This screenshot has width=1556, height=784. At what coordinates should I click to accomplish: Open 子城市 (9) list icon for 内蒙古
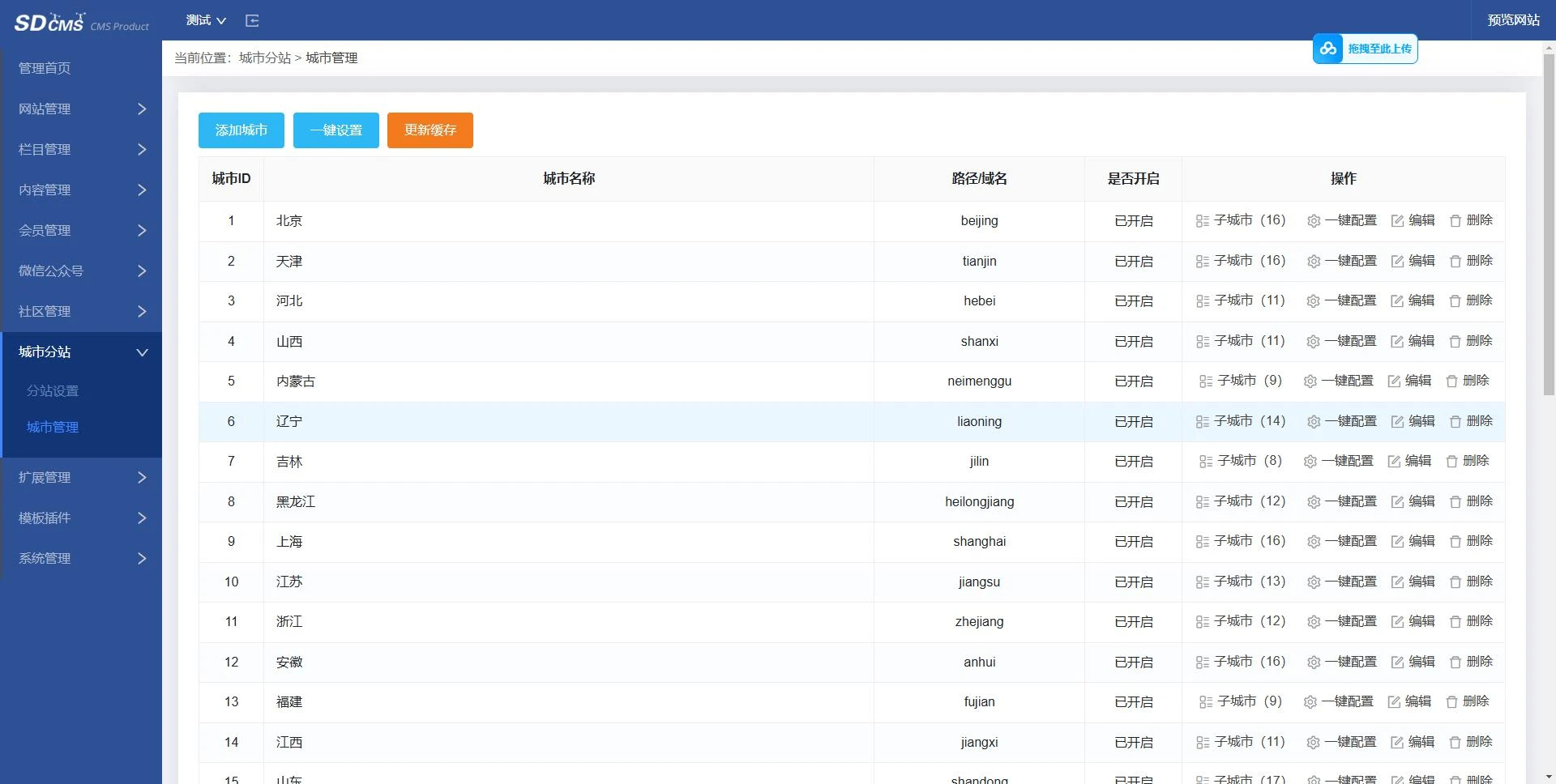pos(1206,381)
